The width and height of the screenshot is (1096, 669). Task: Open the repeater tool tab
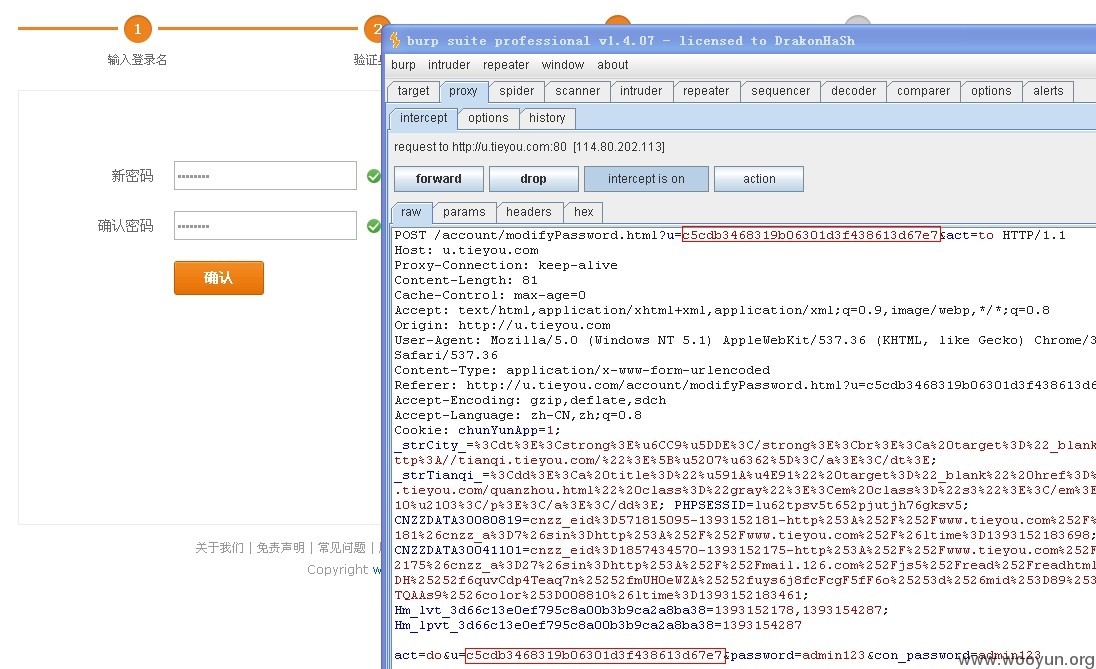[706, 91]
